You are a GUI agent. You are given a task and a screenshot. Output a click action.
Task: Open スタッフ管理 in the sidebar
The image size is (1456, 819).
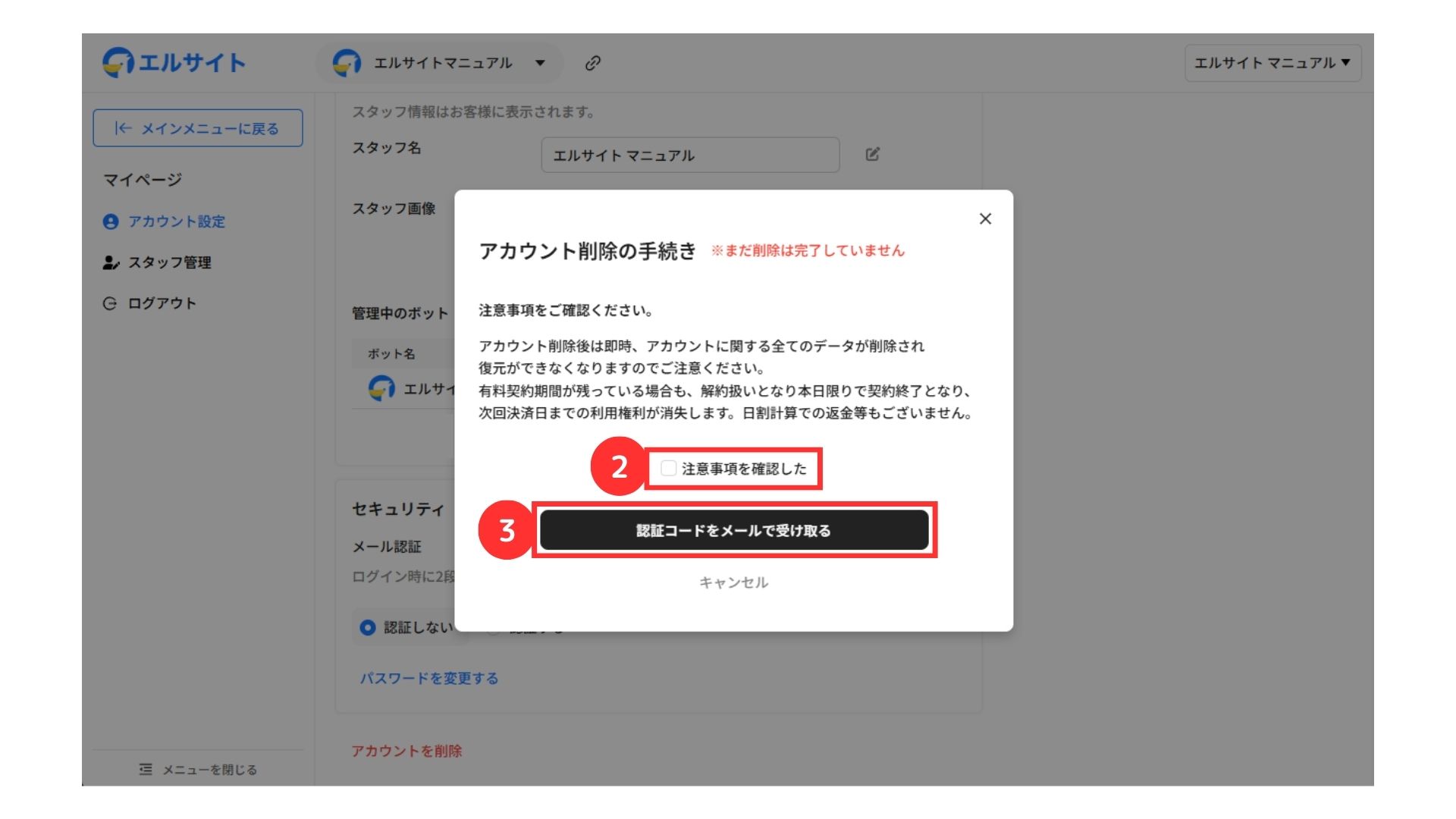click(169, 262)
